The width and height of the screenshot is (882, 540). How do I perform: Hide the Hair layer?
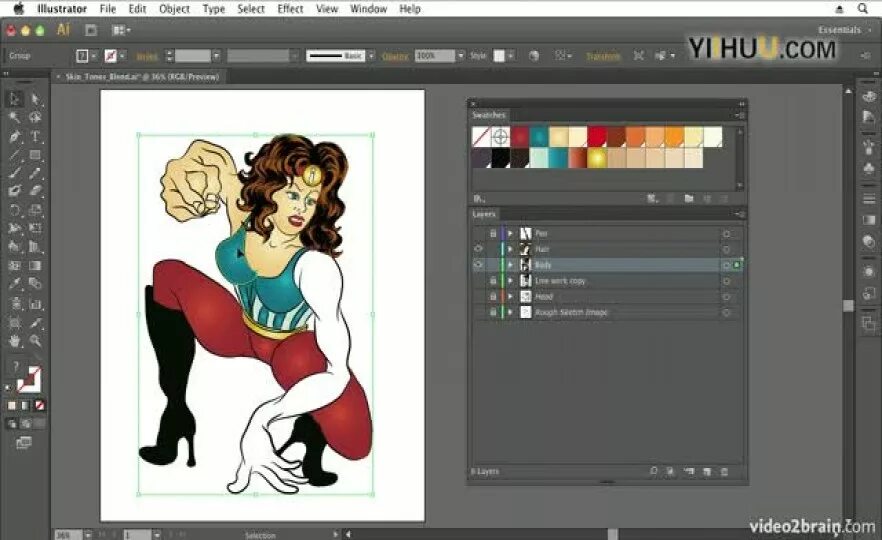[479, 249]
